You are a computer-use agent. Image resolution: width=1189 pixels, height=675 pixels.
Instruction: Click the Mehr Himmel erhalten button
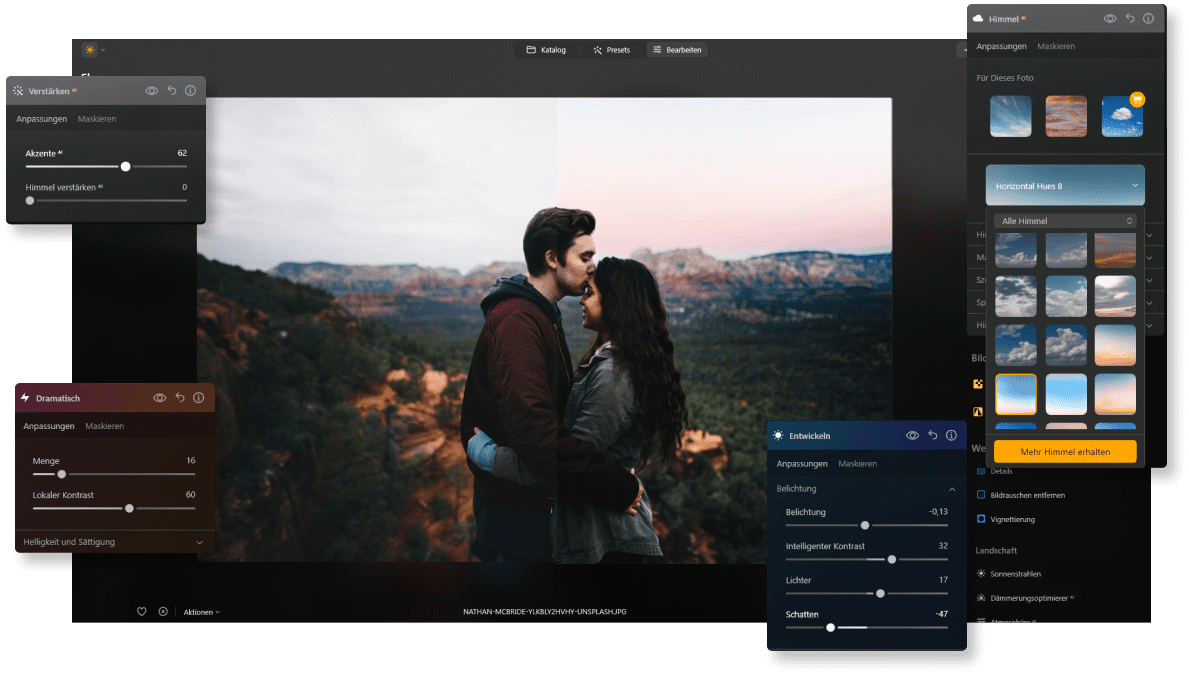[x=1064, y=452]
